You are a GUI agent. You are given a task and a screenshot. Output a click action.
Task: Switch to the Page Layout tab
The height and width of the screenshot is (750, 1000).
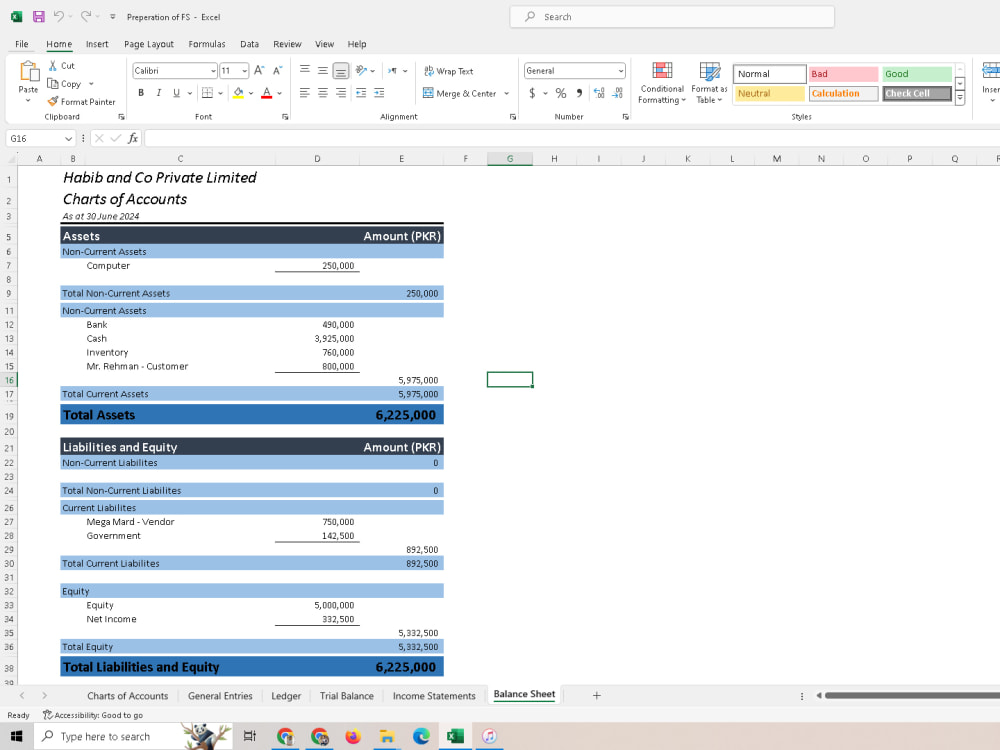(x=149, y=44)
